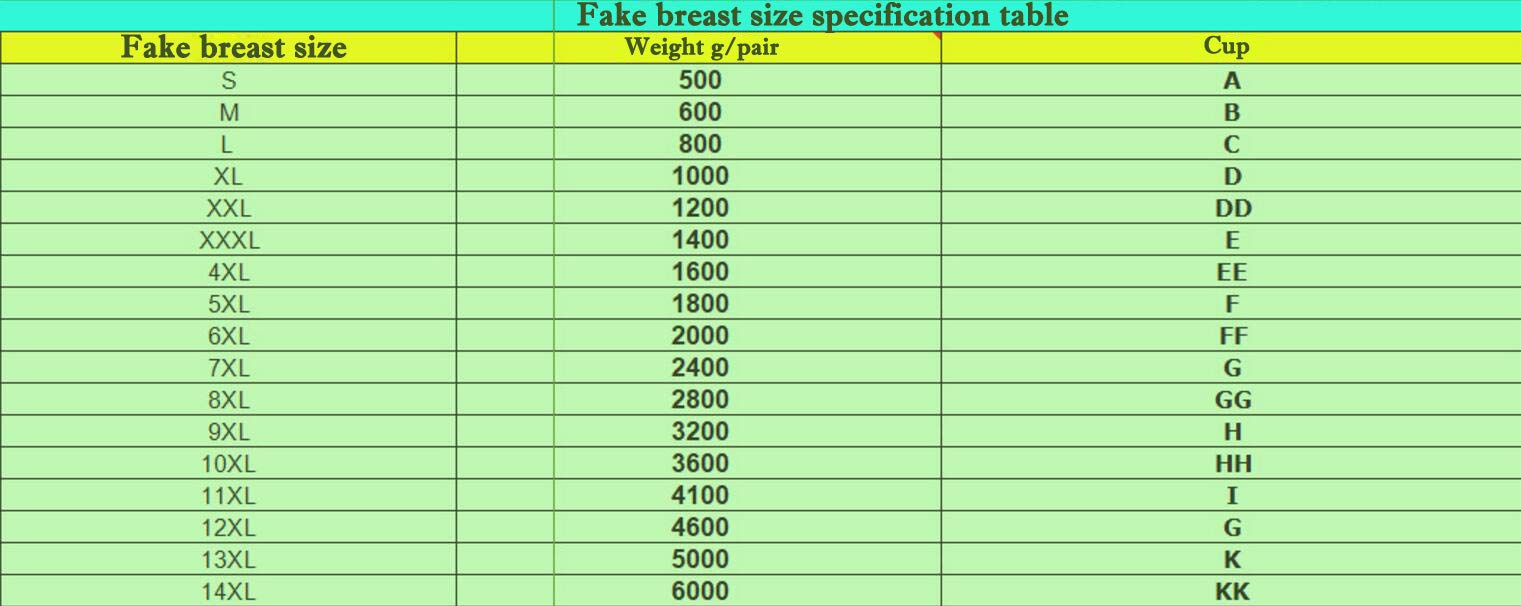
Task: Select the "Fake breast size specification table" title
Action: point(822,16)
